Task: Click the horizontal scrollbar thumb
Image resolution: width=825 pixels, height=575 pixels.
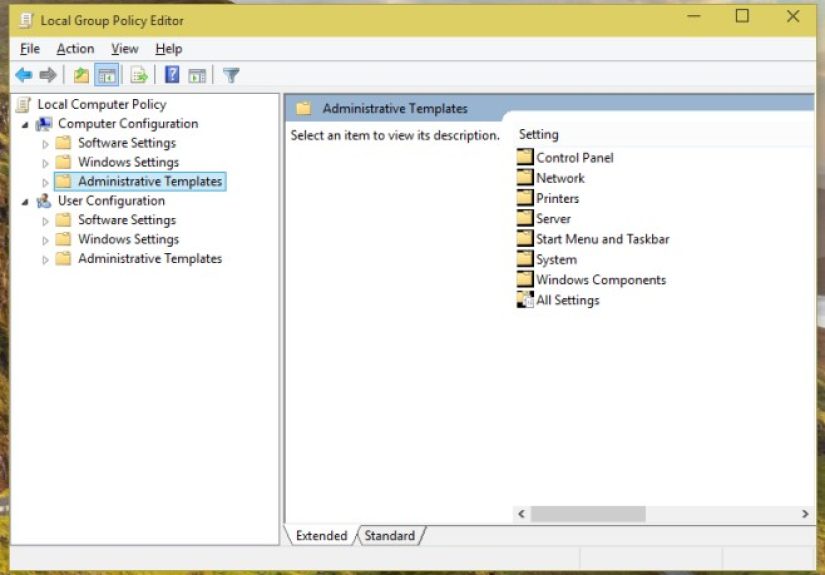Action: pos(588,513)
